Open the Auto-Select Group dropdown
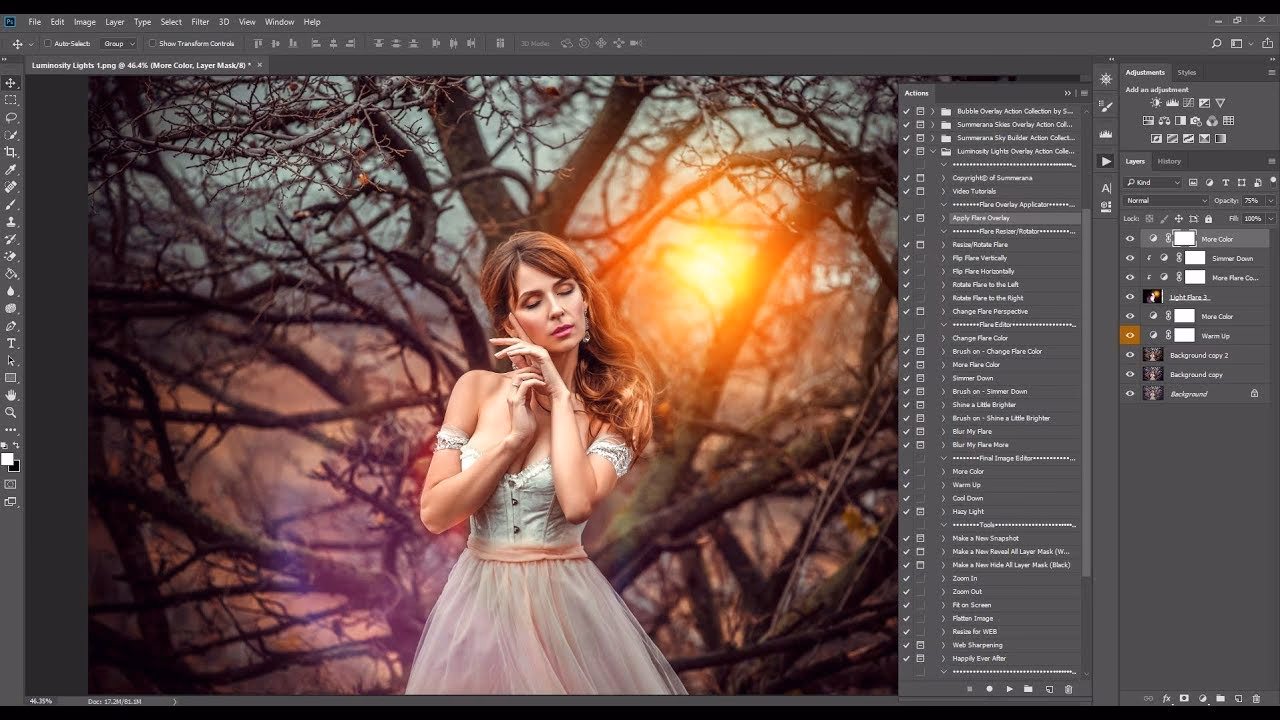 tap(118, 43)
